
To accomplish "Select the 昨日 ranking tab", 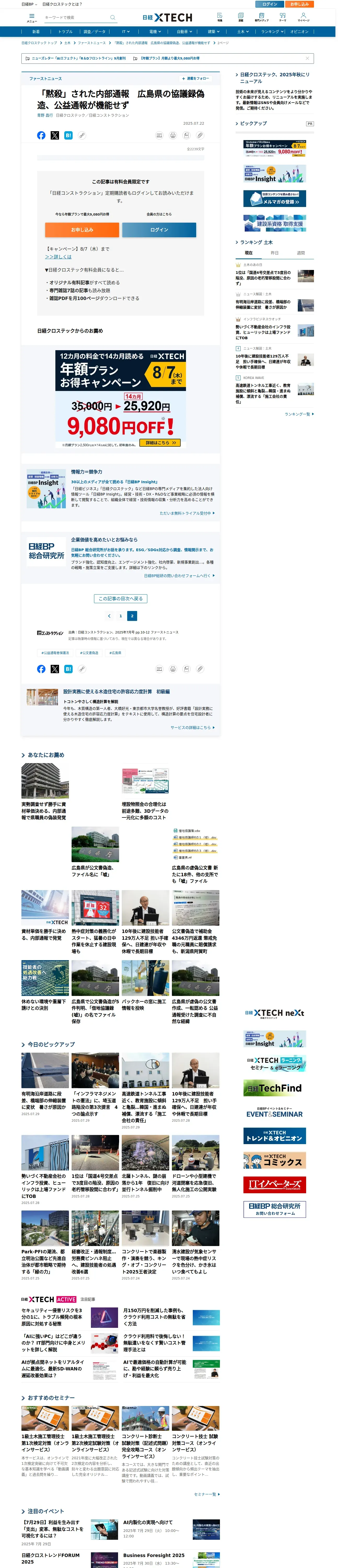I will 275,253.
